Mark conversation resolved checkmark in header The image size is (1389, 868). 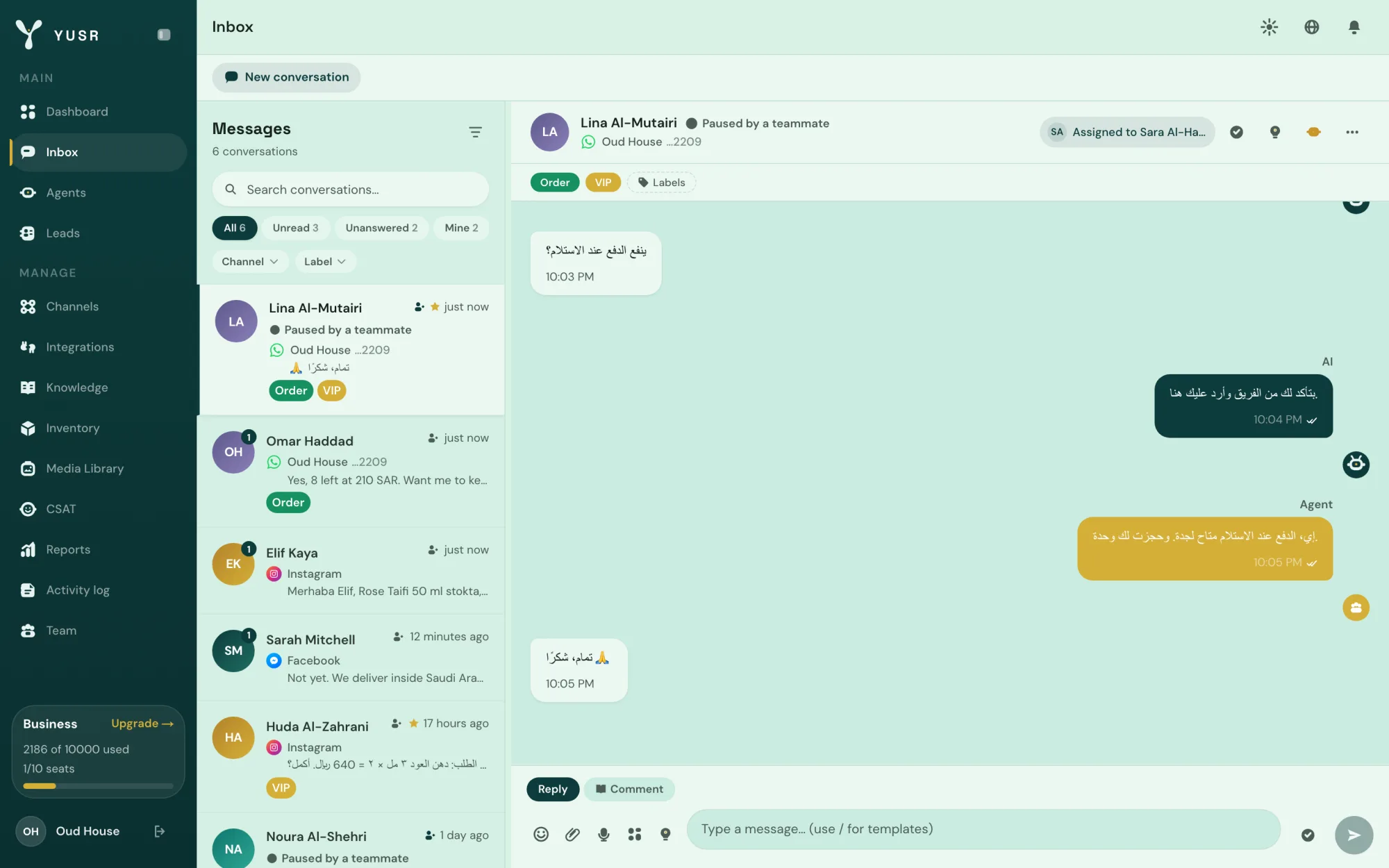(x=1236, y=132)
